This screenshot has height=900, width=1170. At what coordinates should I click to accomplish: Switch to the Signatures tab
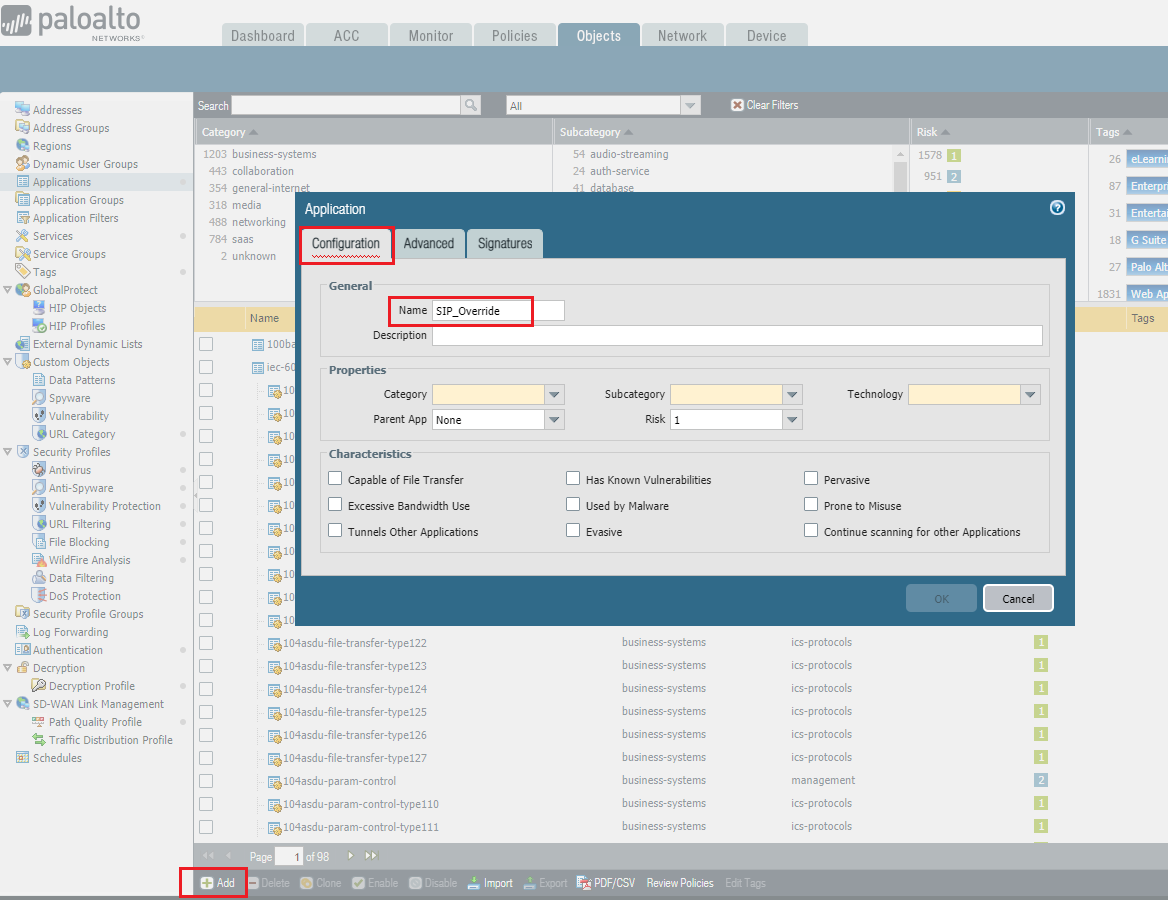click(504, 243)
